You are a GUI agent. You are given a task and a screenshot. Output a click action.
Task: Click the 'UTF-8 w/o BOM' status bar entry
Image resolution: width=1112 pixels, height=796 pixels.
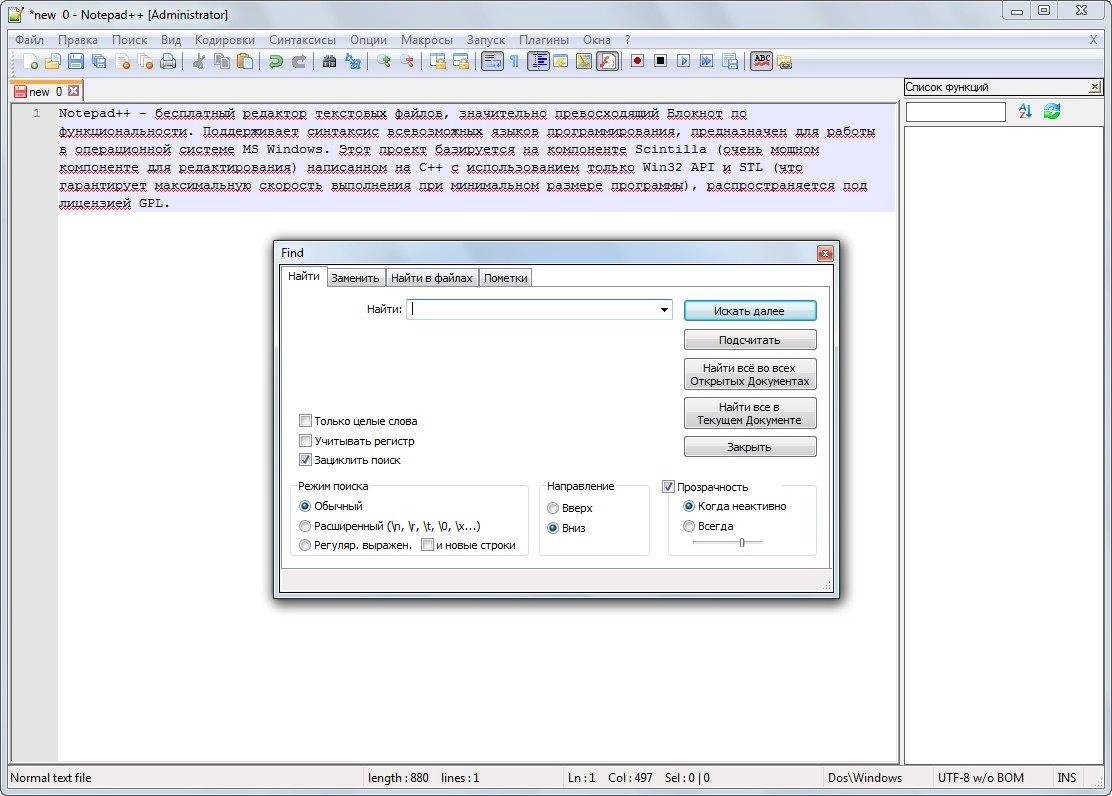981,778
